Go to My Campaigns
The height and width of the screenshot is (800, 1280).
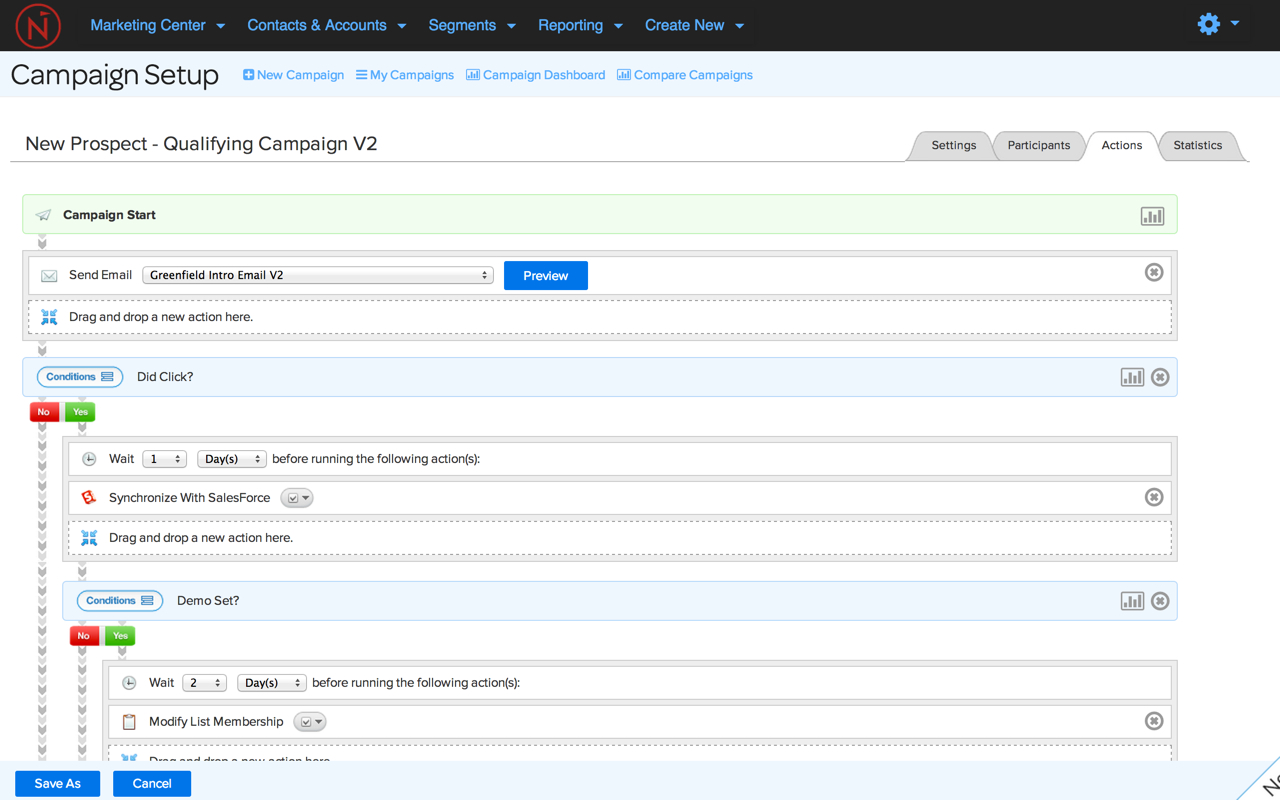pos(405,75)
